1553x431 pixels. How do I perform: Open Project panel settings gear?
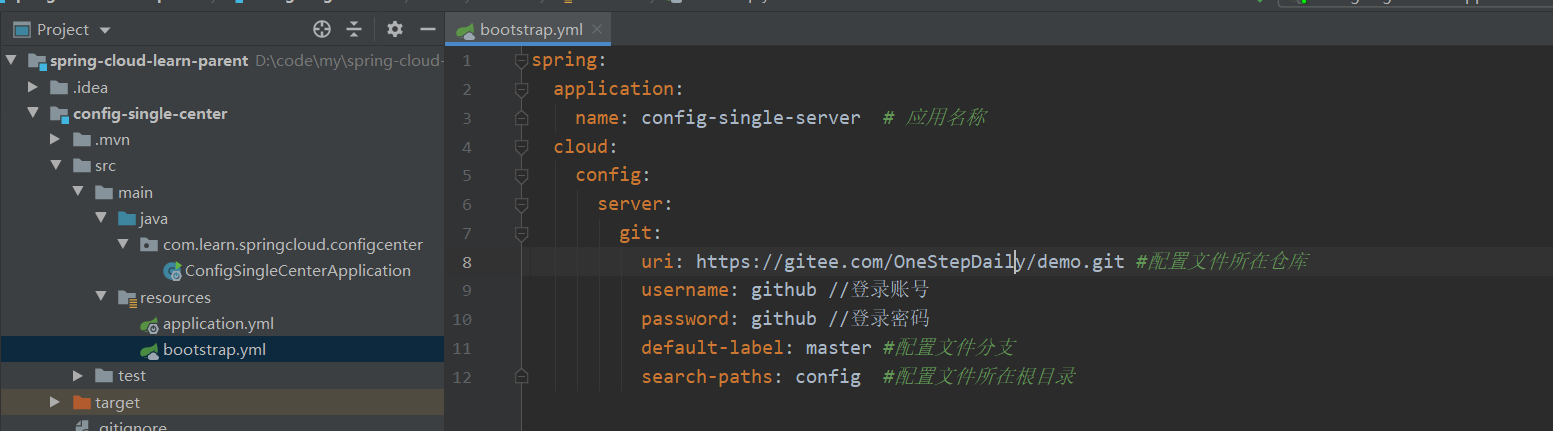point(395,30)
